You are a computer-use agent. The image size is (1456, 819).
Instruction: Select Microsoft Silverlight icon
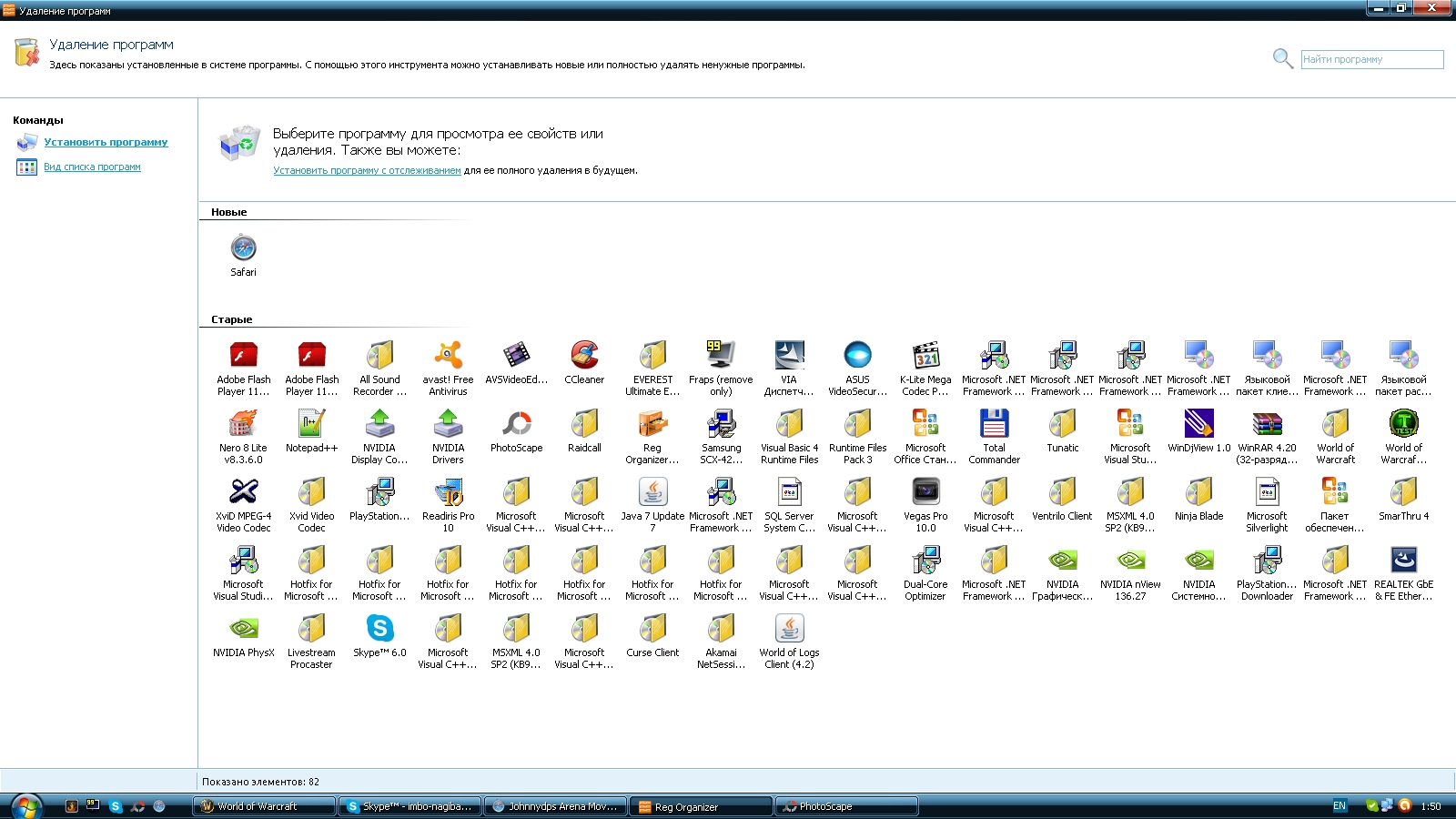1267,491
